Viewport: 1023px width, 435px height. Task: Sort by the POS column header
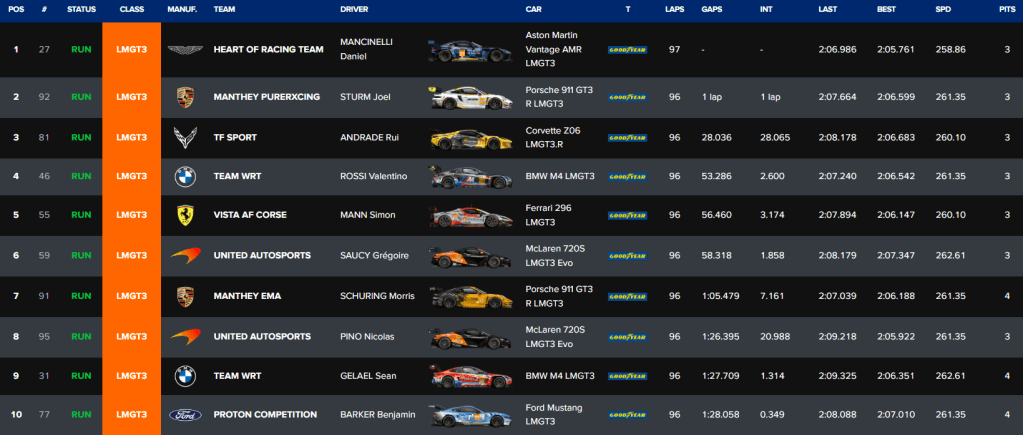click(x=16, y=10)
